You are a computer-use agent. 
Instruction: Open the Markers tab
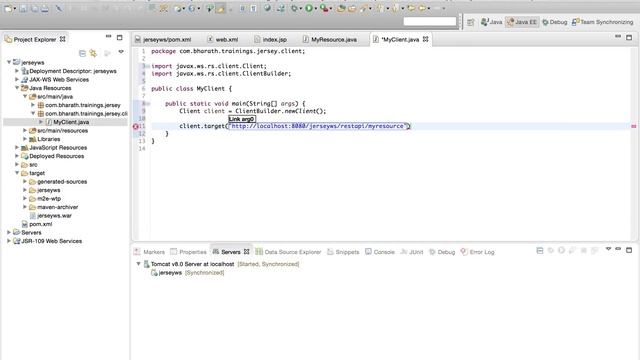(x=149, y=252)
